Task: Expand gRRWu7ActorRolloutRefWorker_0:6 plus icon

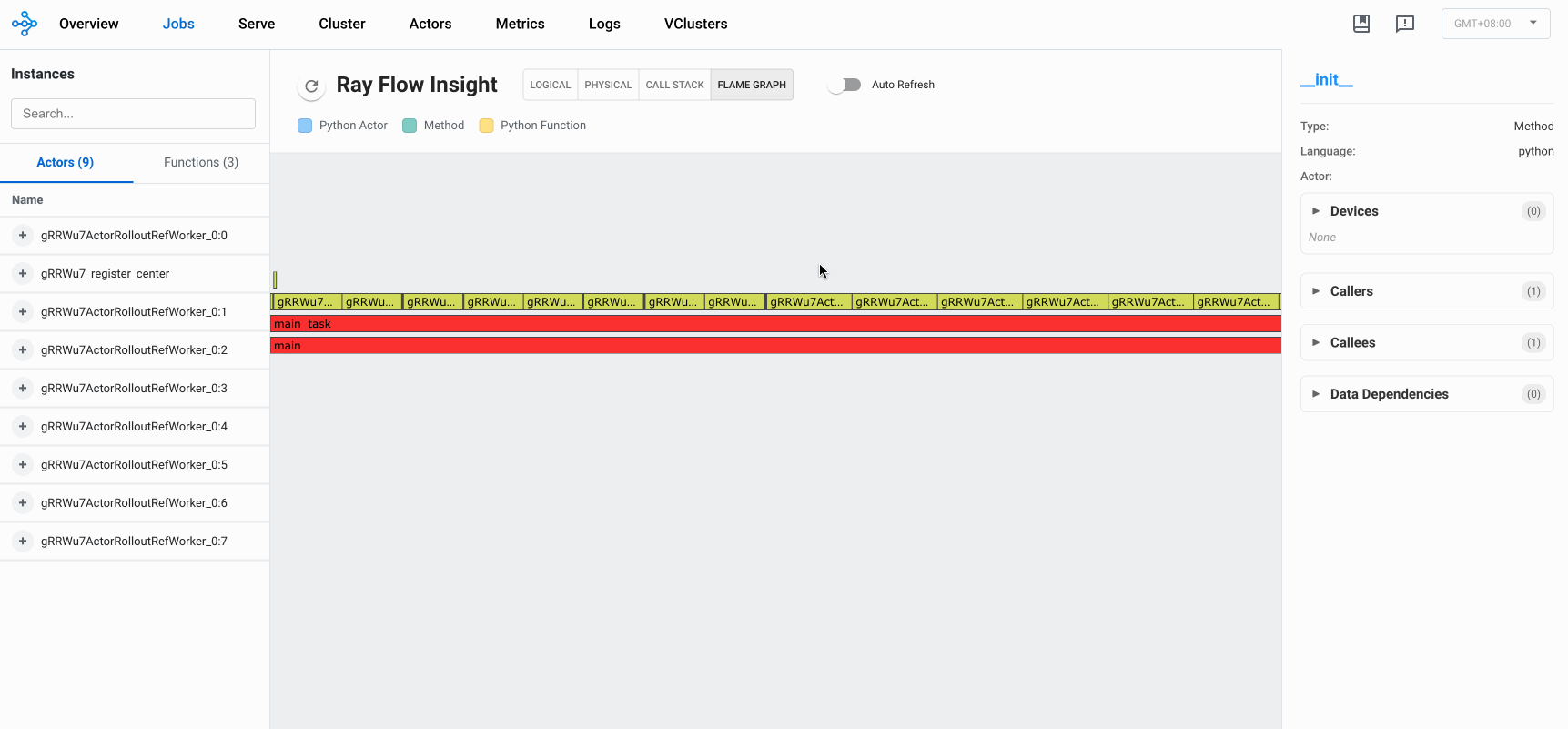Action: (x=23, y=502)
